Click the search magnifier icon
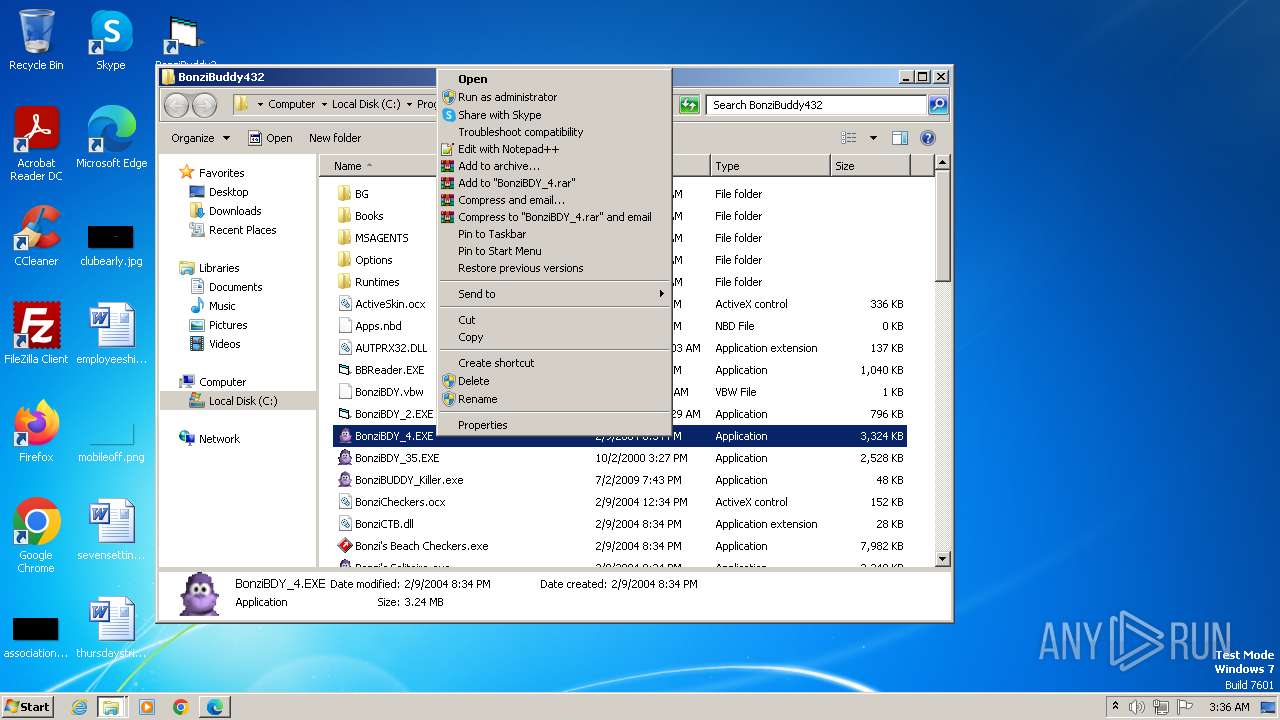This screenshot has width=1280, height=720. (937, 104)
